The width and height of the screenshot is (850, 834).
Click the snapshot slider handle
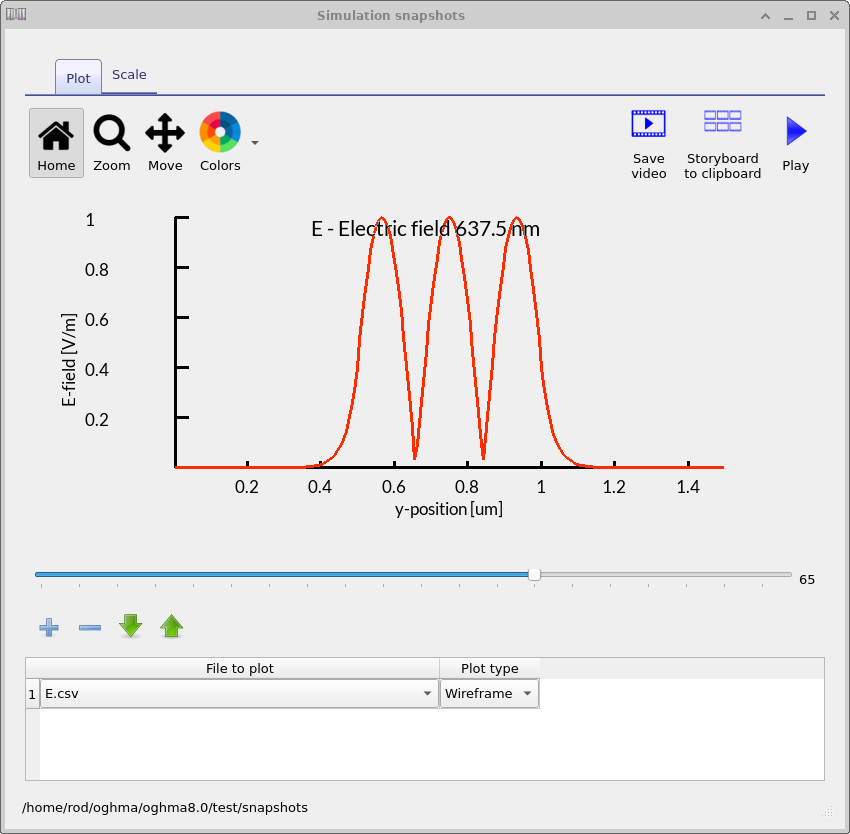[534, 574]
